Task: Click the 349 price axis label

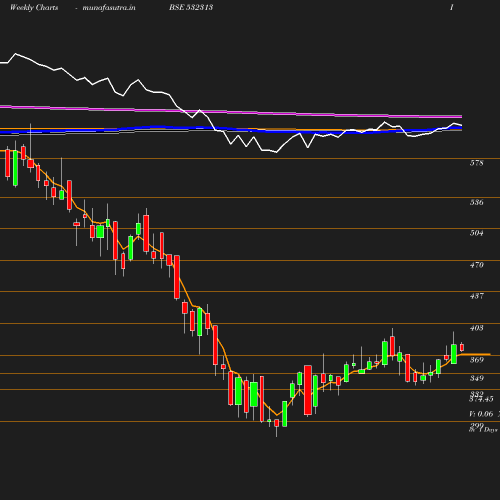Action: [x=476, y=378]
